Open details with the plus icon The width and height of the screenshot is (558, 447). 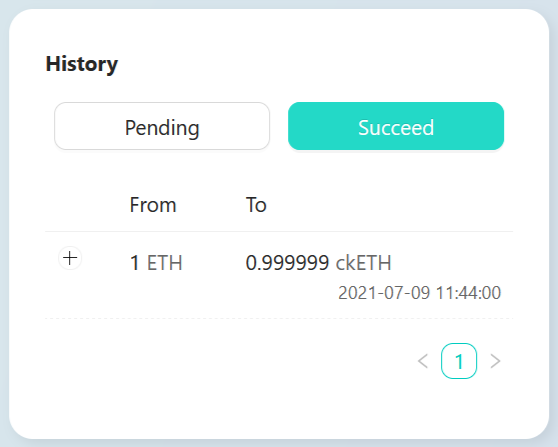(x=70, y=258)
